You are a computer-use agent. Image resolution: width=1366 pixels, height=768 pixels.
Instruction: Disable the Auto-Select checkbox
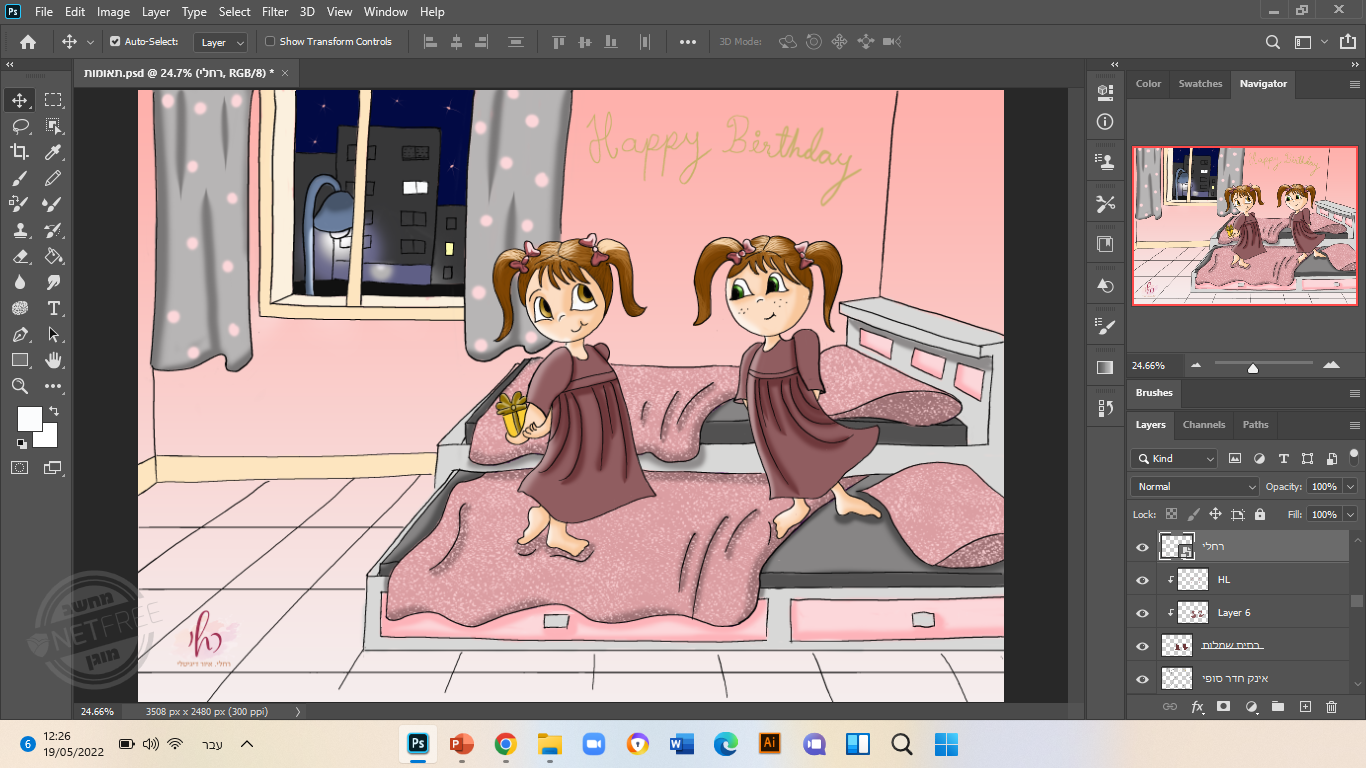(x=115, y=42)
